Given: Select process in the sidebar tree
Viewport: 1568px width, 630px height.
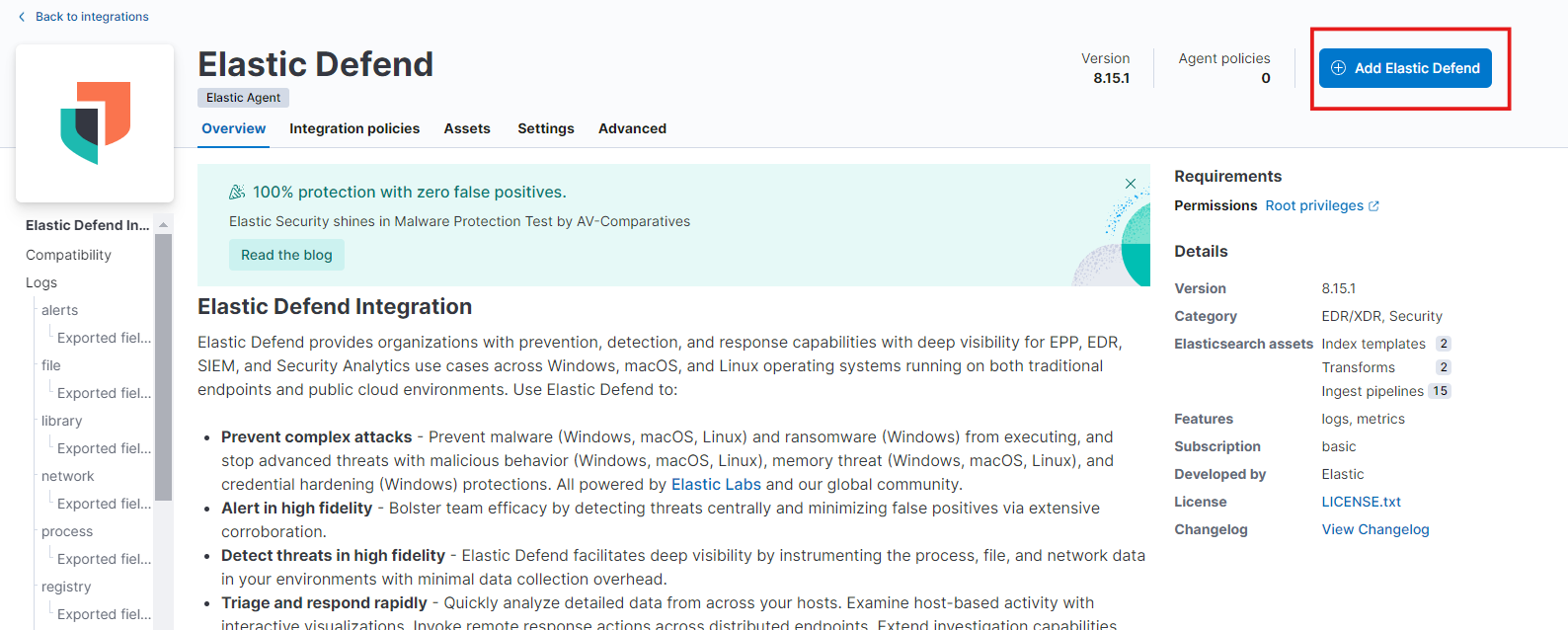Looking at the screenshot, I should point(67,531).
